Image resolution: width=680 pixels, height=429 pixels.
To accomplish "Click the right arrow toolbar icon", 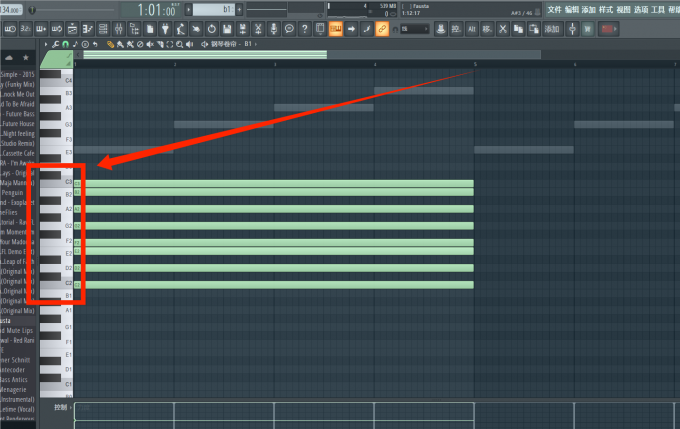I will click(351, 29).
